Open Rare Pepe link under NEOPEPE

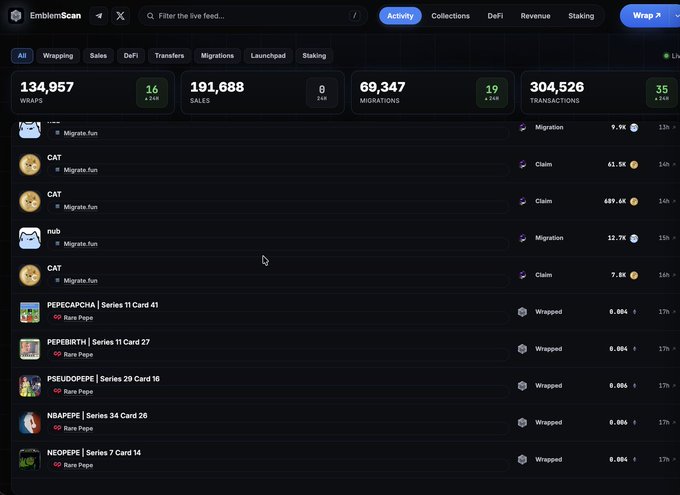tap(78, 465)
